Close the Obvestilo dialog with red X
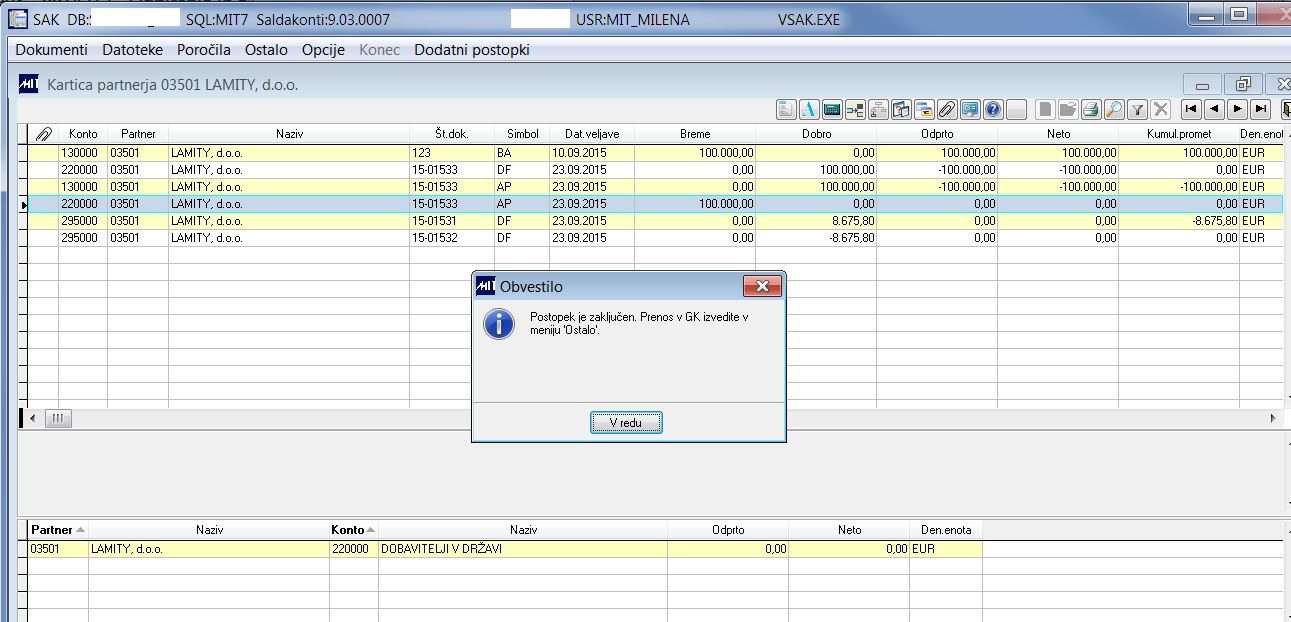 click(762, 287)
